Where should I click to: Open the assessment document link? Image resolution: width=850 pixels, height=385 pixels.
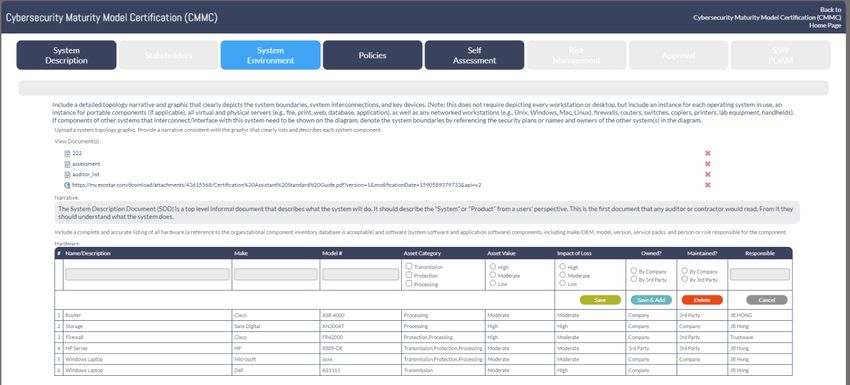[86, 164]
